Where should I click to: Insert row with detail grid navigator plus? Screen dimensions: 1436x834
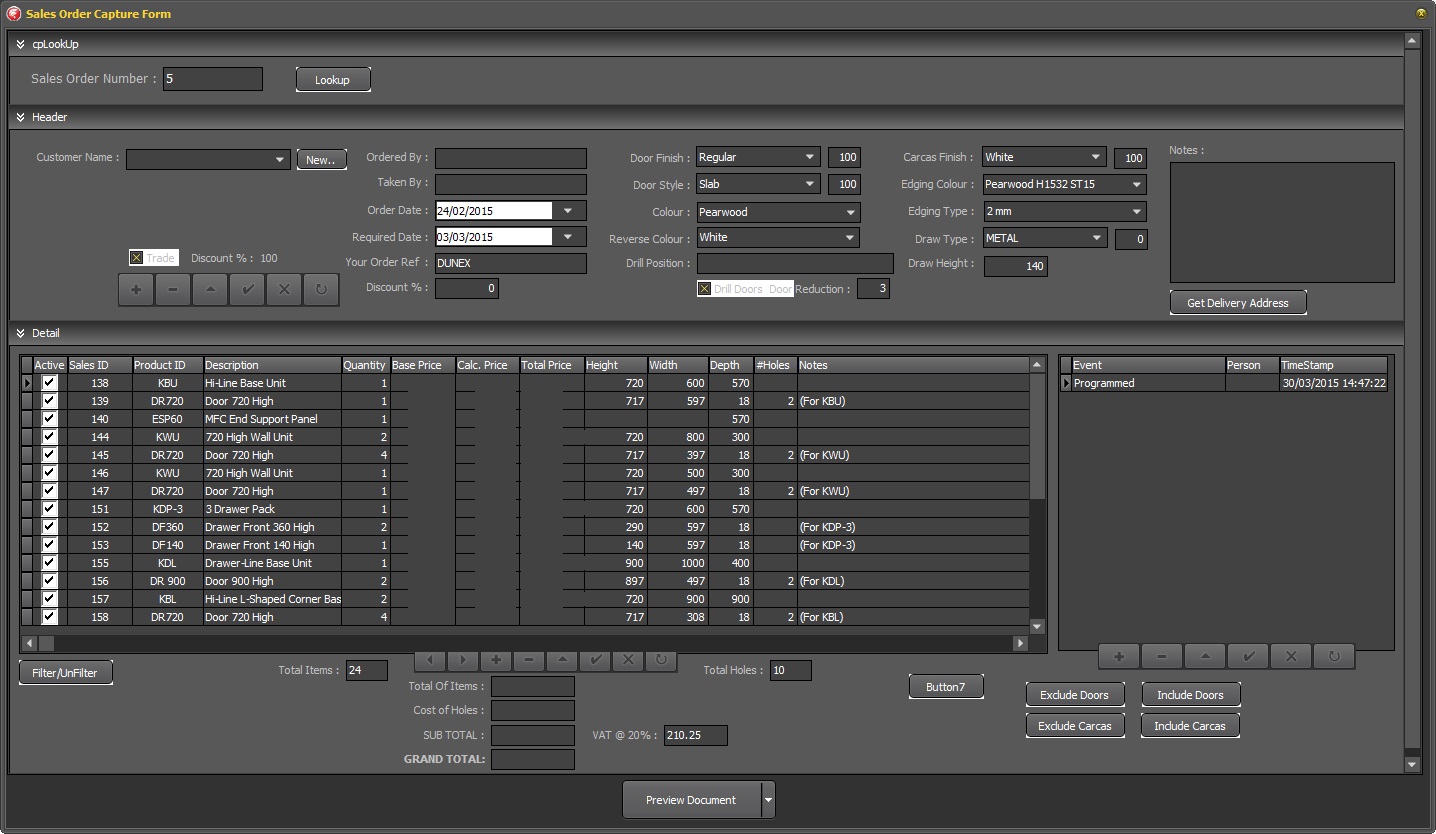pyautogui.click(x=496, y=660)
